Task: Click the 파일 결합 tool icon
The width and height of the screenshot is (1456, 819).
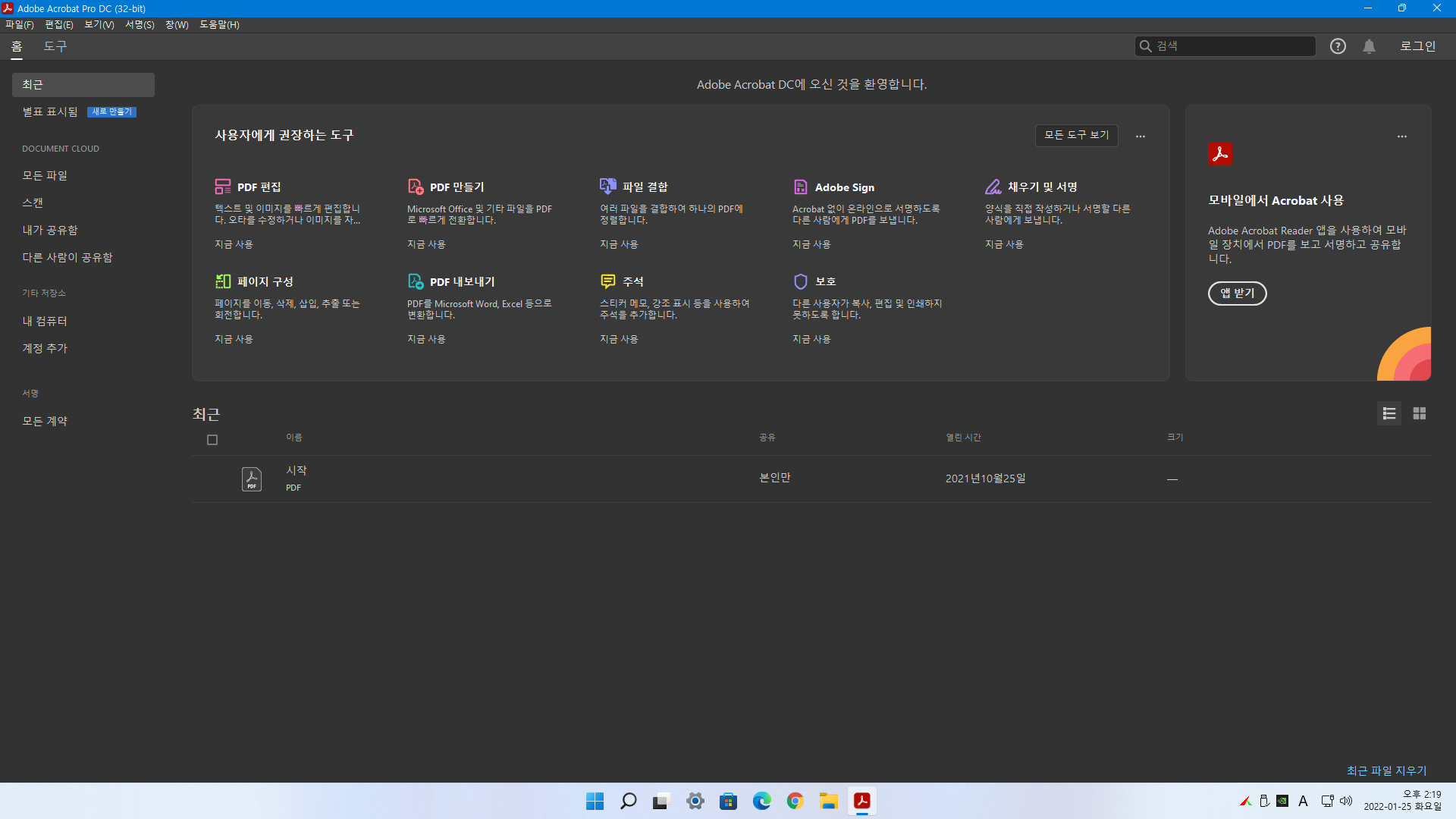Action: (x=608, y=187)
